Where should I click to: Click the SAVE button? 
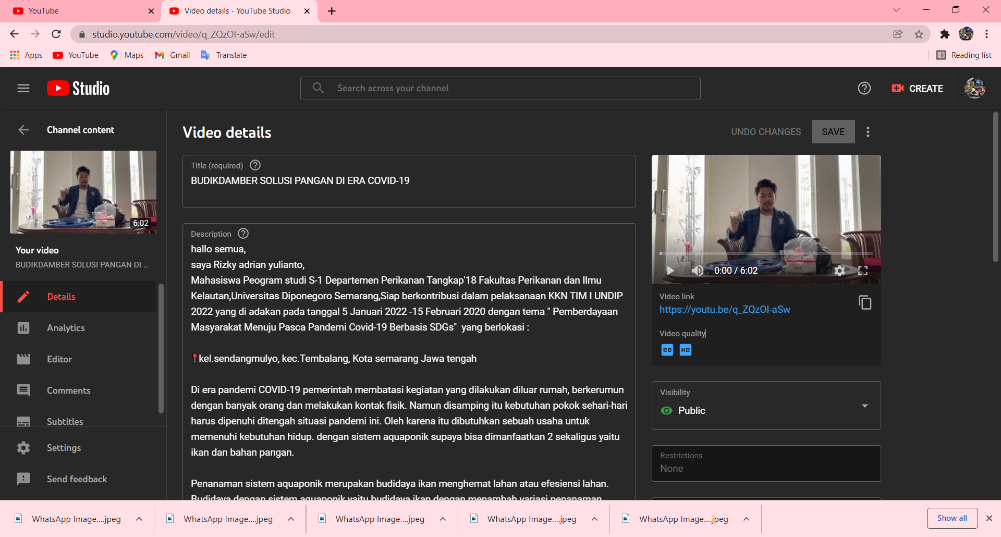coord(833,132)
